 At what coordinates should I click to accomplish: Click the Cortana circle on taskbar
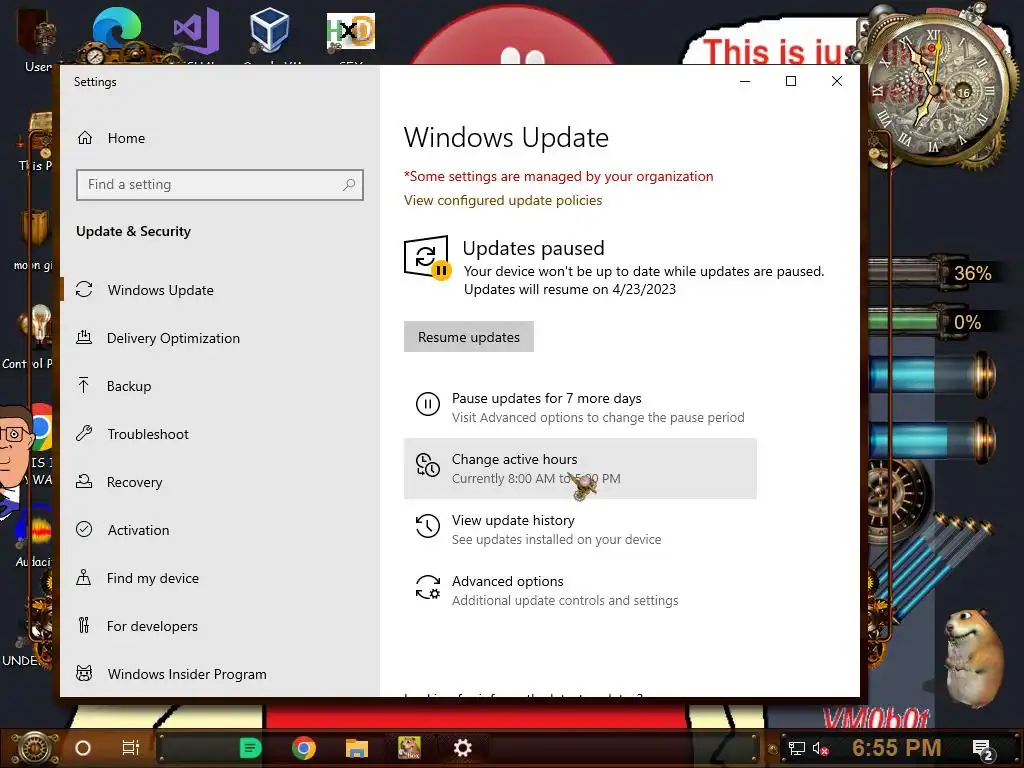(x=83, y=748)
